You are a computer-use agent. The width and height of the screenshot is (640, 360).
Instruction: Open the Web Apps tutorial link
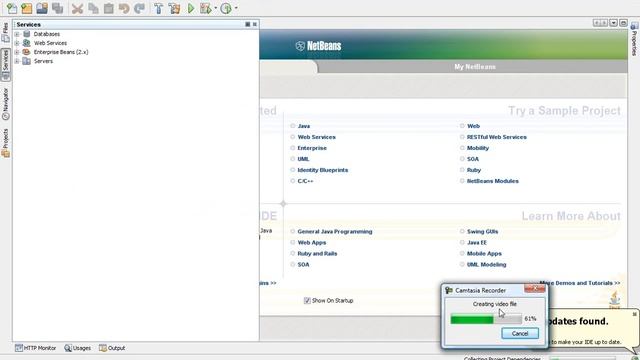(312, 242)
